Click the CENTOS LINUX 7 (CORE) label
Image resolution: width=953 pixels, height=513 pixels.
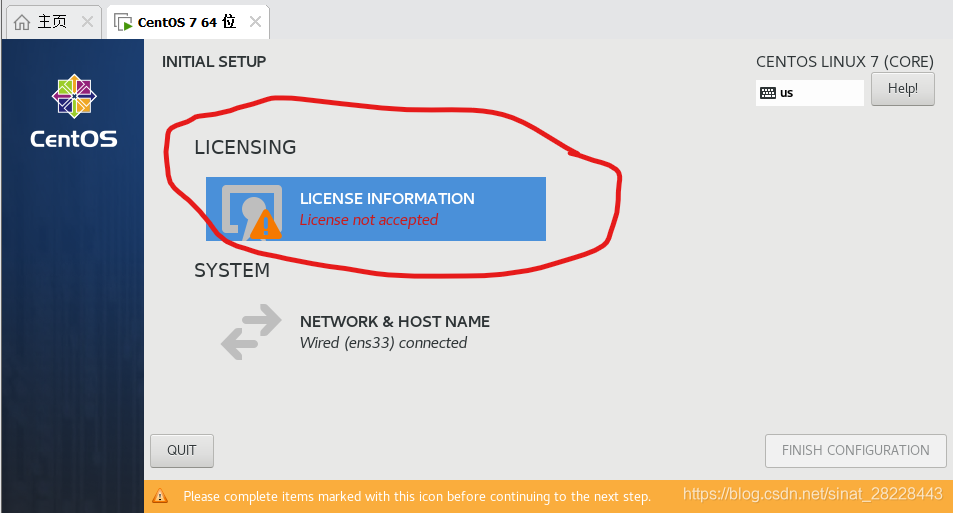coord(845,61)
